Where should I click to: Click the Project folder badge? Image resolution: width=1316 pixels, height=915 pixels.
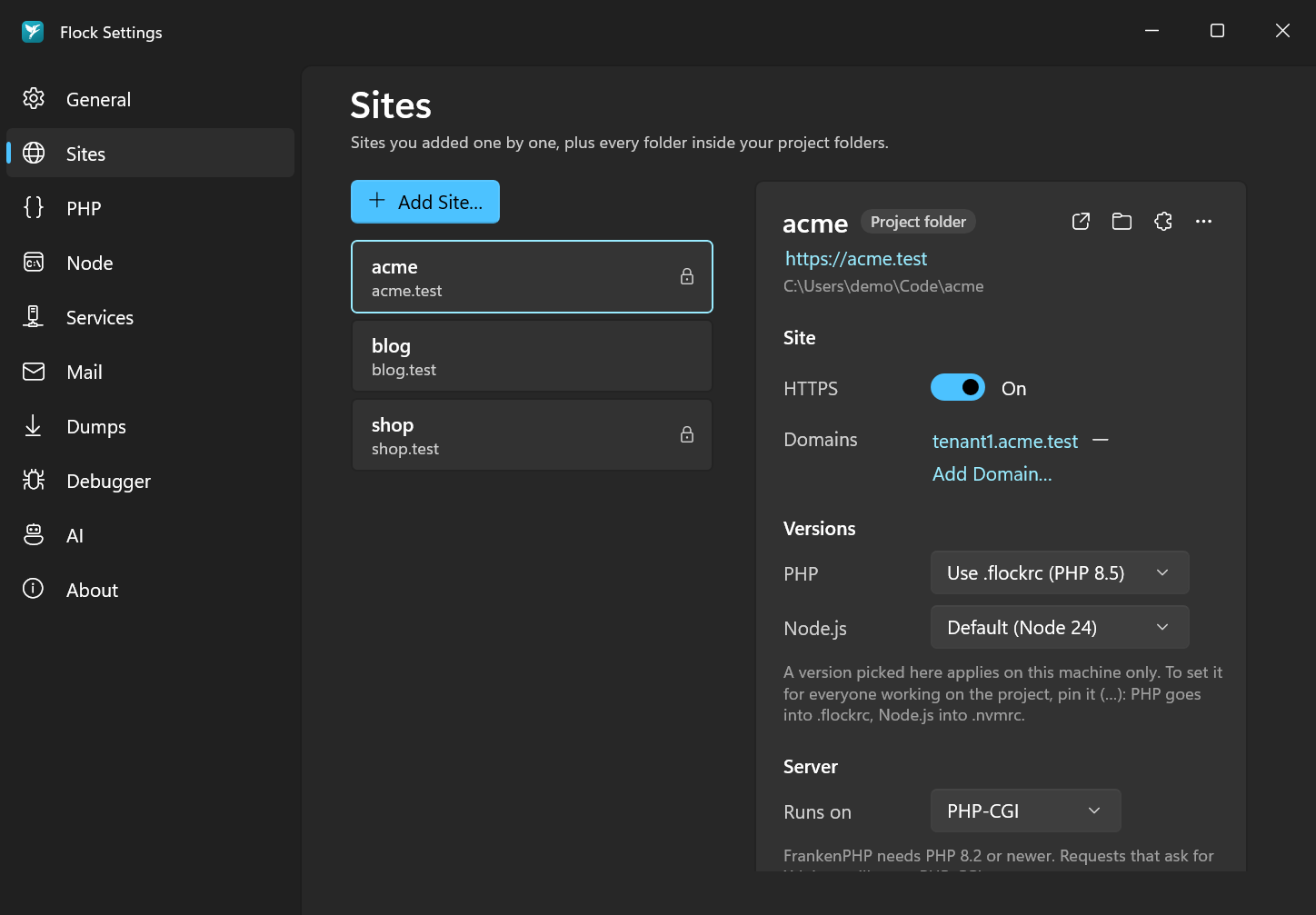pyautogui.click(x=918, y=222)
